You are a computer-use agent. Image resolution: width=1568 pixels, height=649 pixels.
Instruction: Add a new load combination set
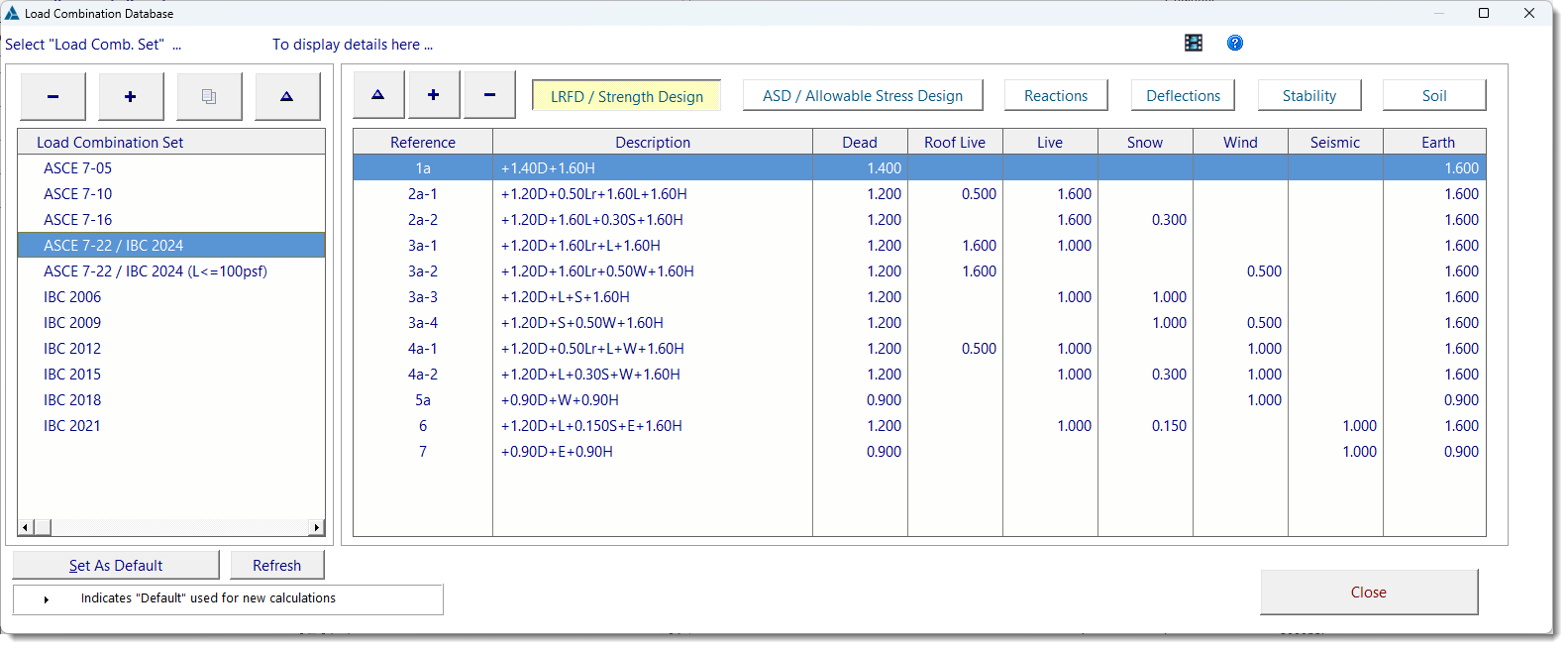(131, 96)
